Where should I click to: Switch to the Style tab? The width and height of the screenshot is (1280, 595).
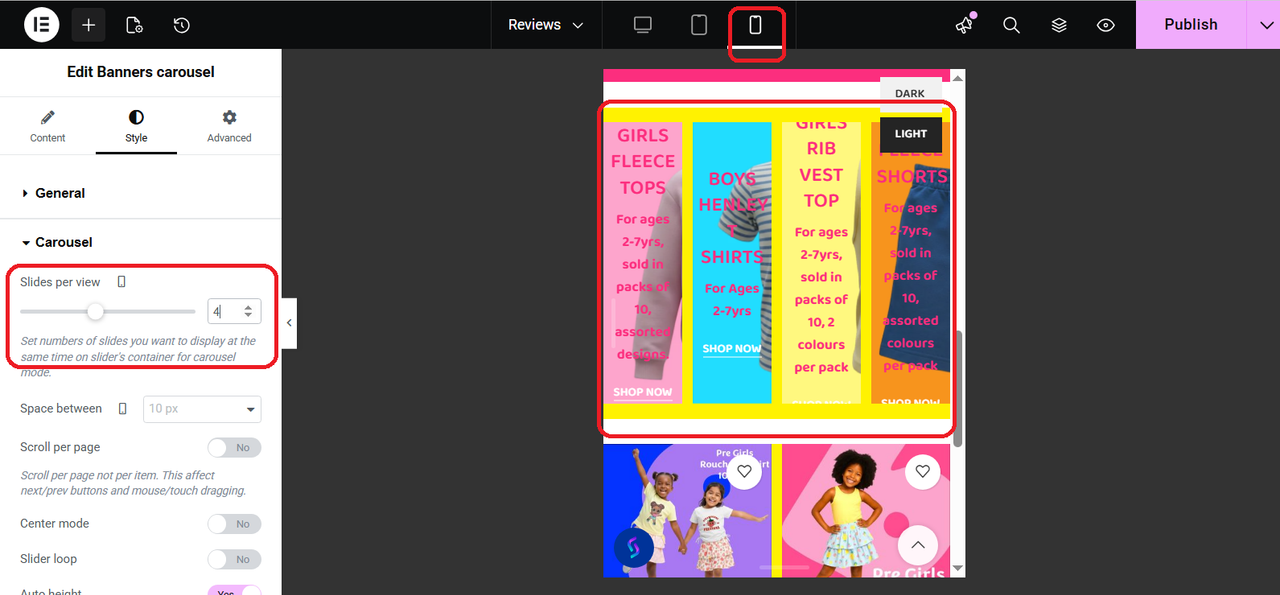tap(136, 126)
